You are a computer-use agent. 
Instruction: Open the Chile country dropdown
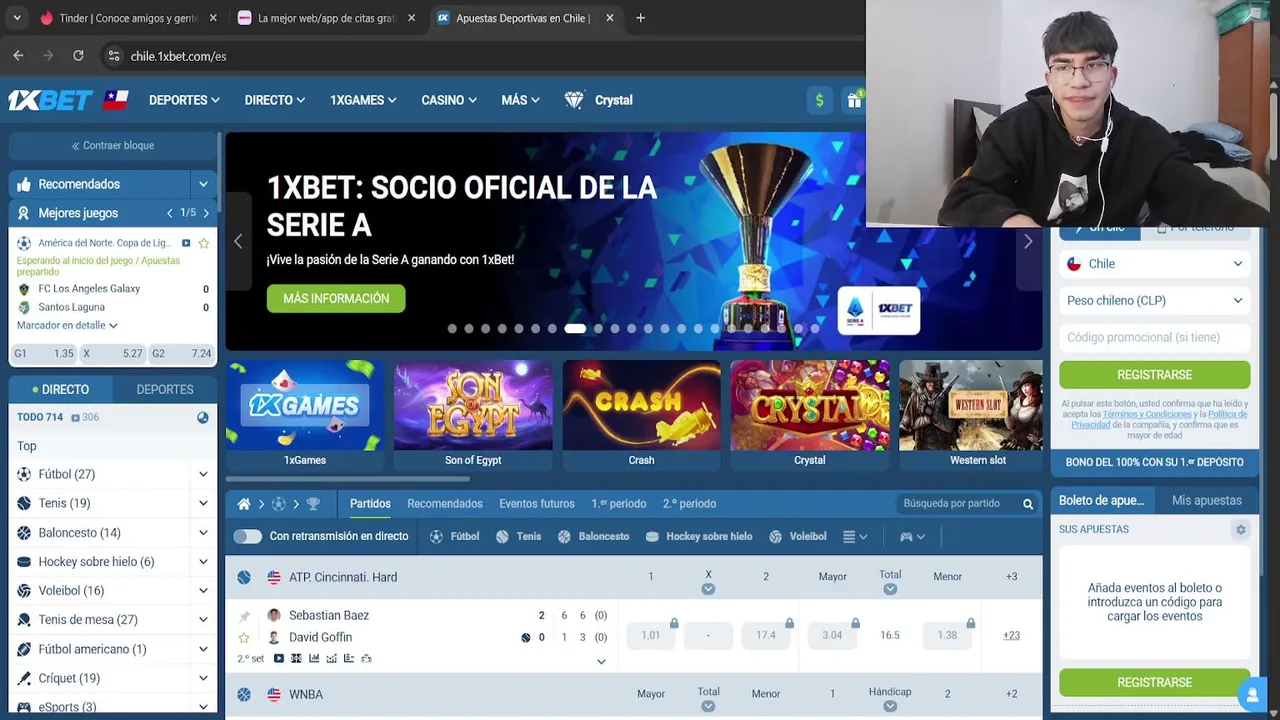tap(1154, 264)
